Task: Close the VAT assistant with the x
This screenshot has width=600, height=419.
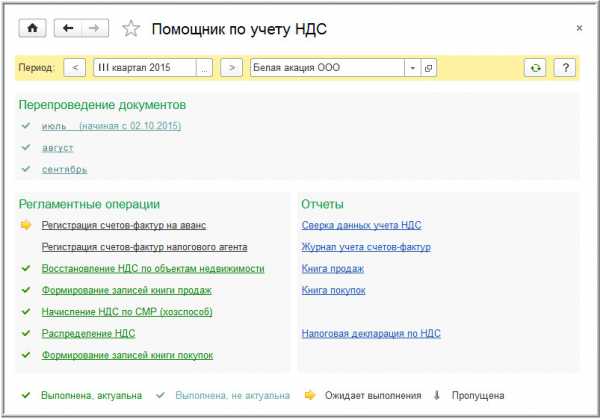Action: tap(579, 28)
